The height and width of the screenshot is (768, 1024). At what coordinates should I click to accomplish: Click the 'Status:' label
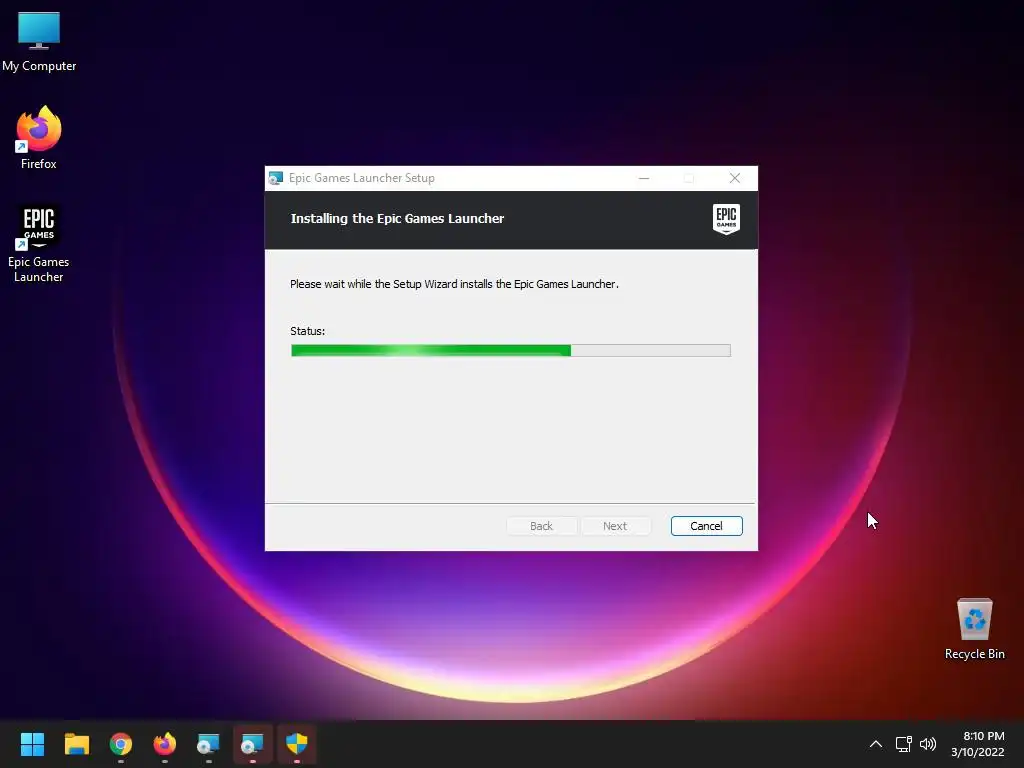point(308,331)
